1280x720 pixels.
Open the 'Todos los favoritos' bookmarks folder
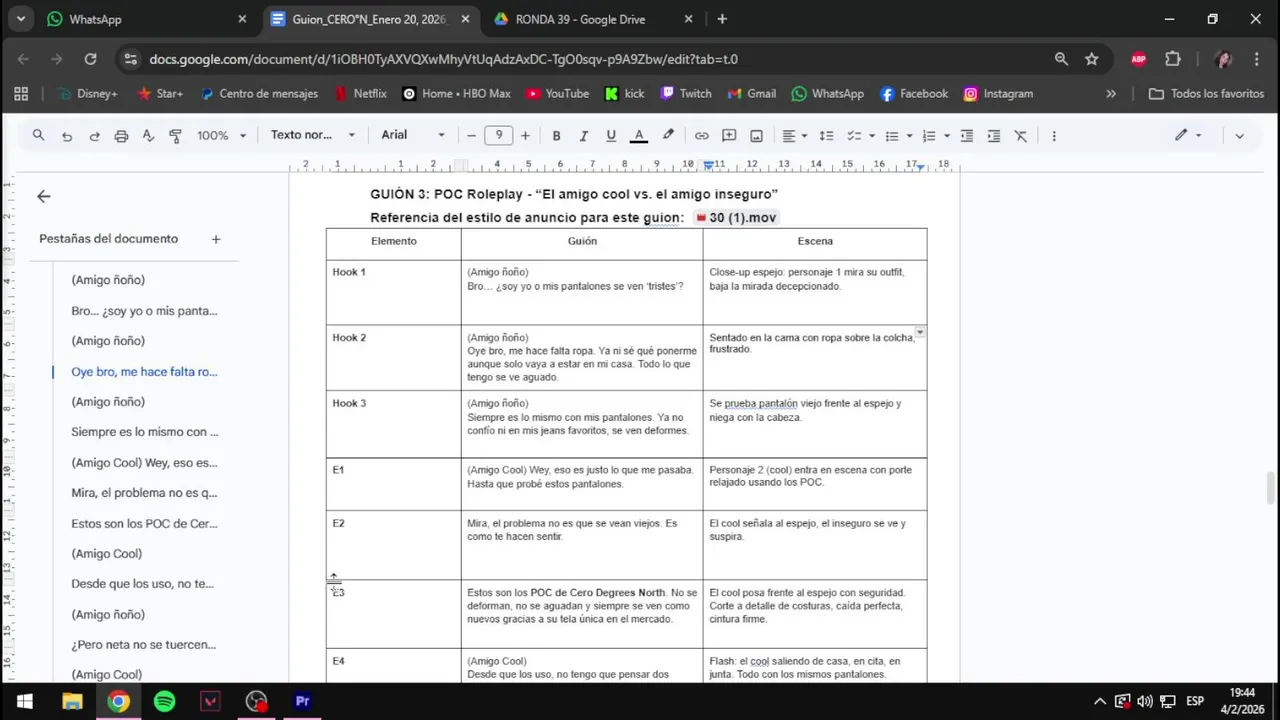1207,94
